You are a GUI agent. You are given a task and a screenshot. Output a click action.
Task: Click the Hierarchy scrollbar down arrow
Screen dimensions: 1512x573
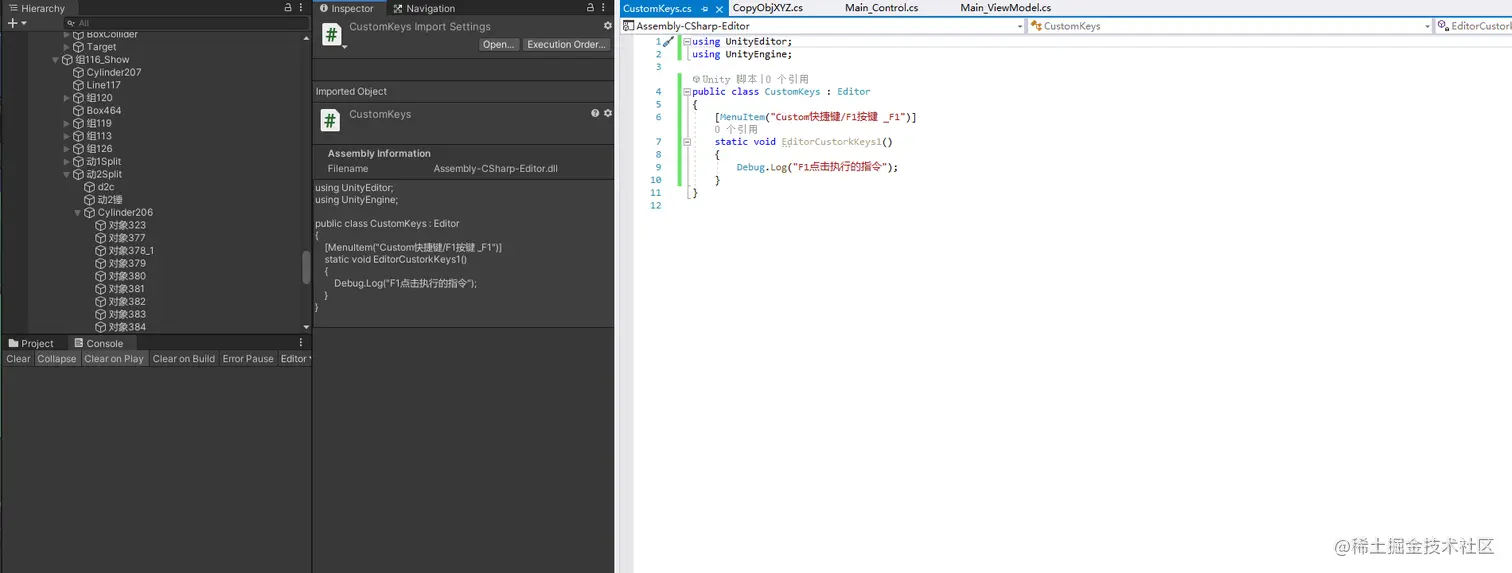[306, 327]
